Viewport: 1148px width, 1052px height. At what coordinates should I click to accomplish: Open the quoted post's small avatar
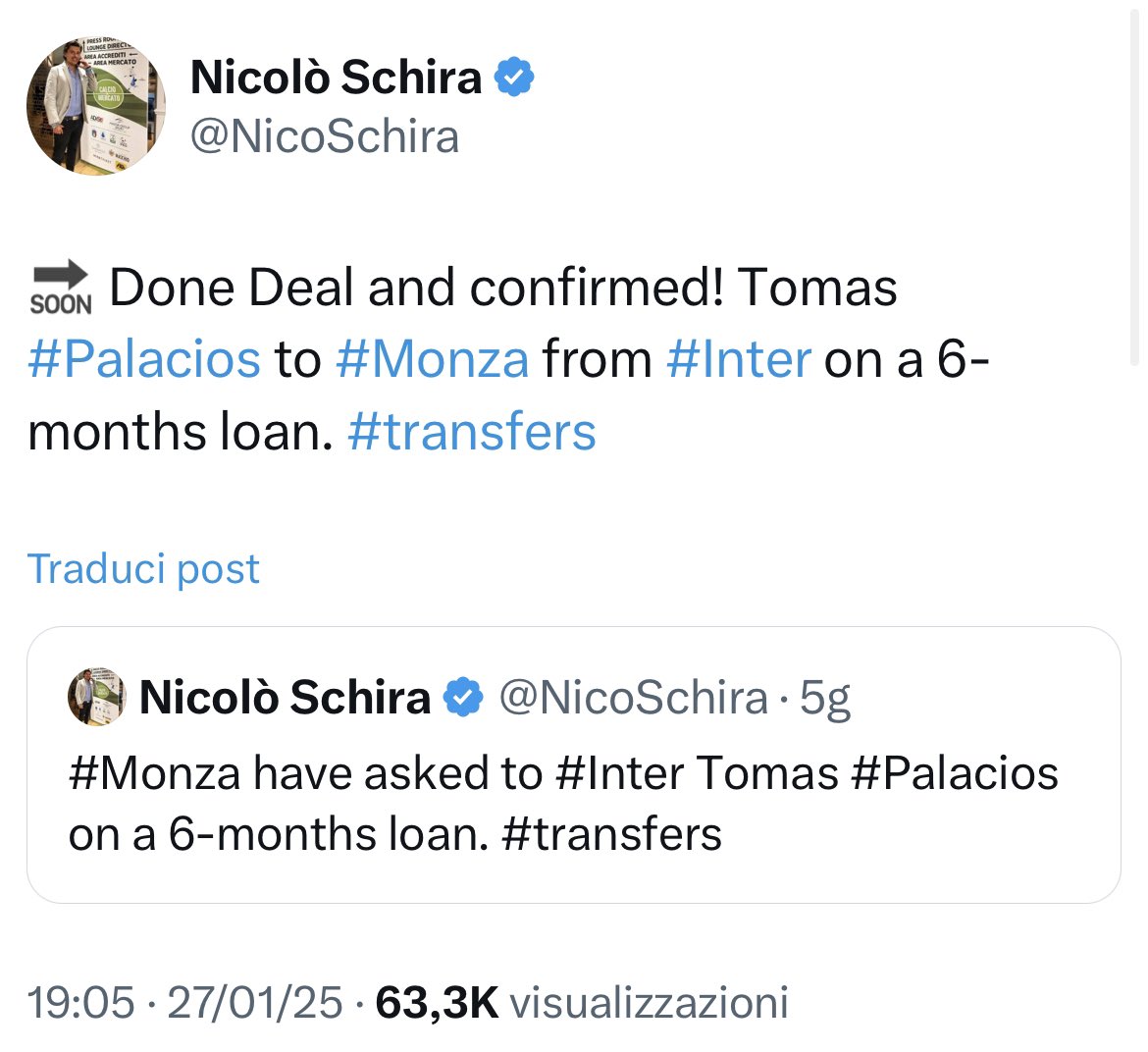(x=96, y=696)
